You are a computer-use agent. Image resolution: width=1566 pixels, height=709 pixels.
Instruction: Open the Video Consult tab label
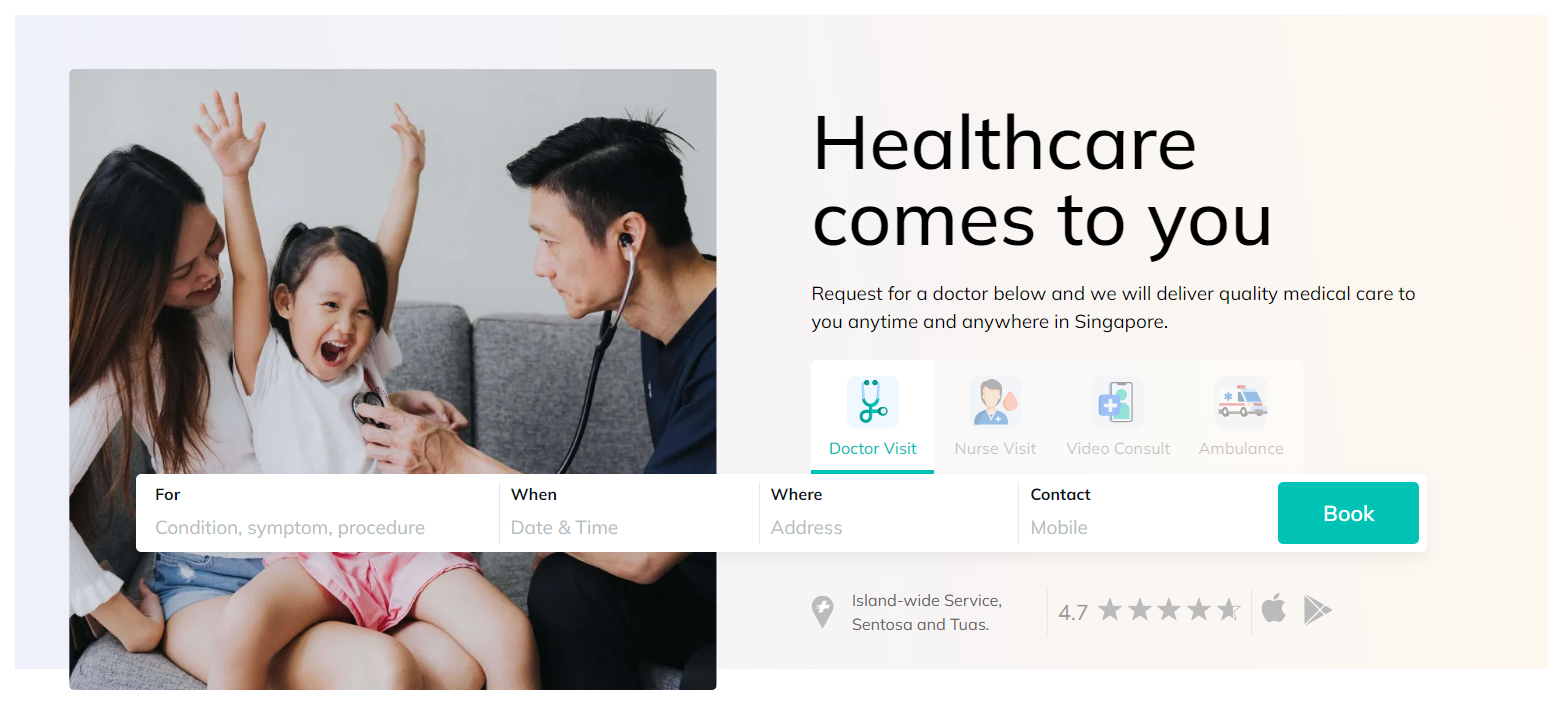(1118, 449)
